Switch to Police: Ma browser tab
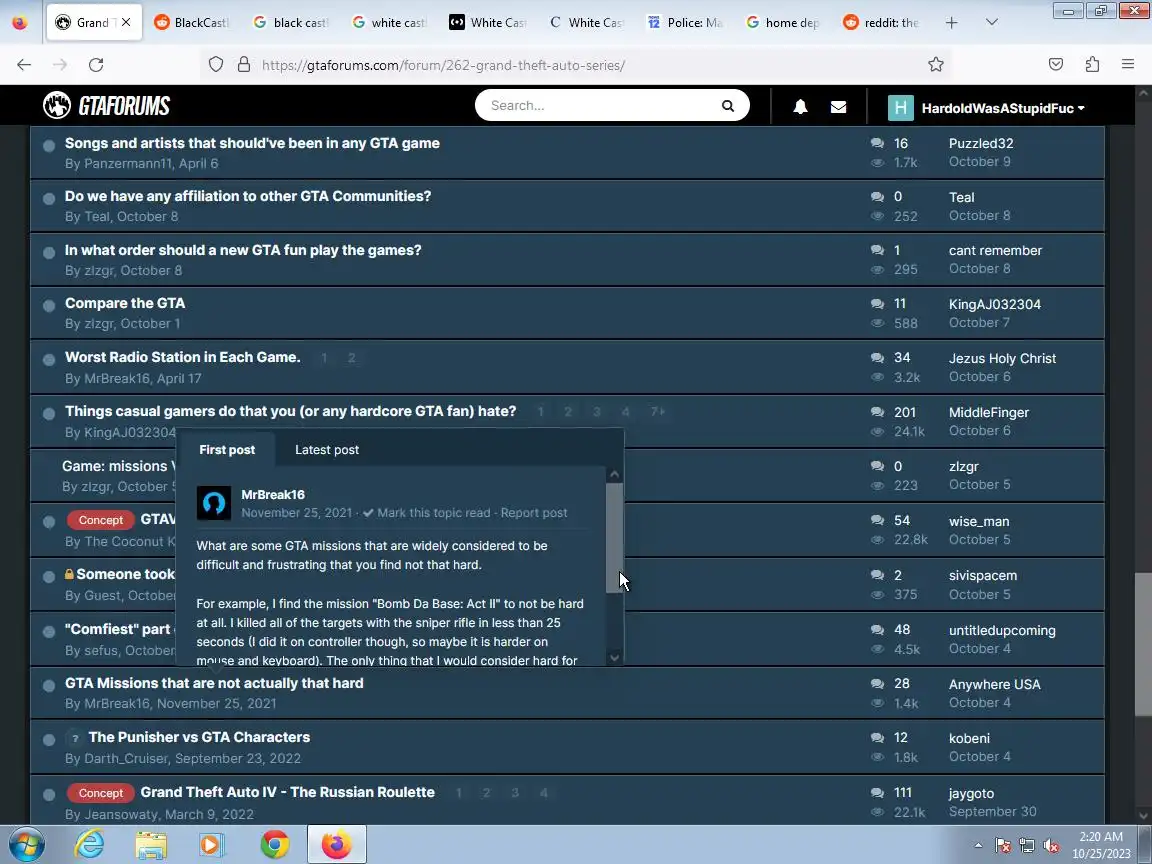1152x864 pixels. (685, 23)
